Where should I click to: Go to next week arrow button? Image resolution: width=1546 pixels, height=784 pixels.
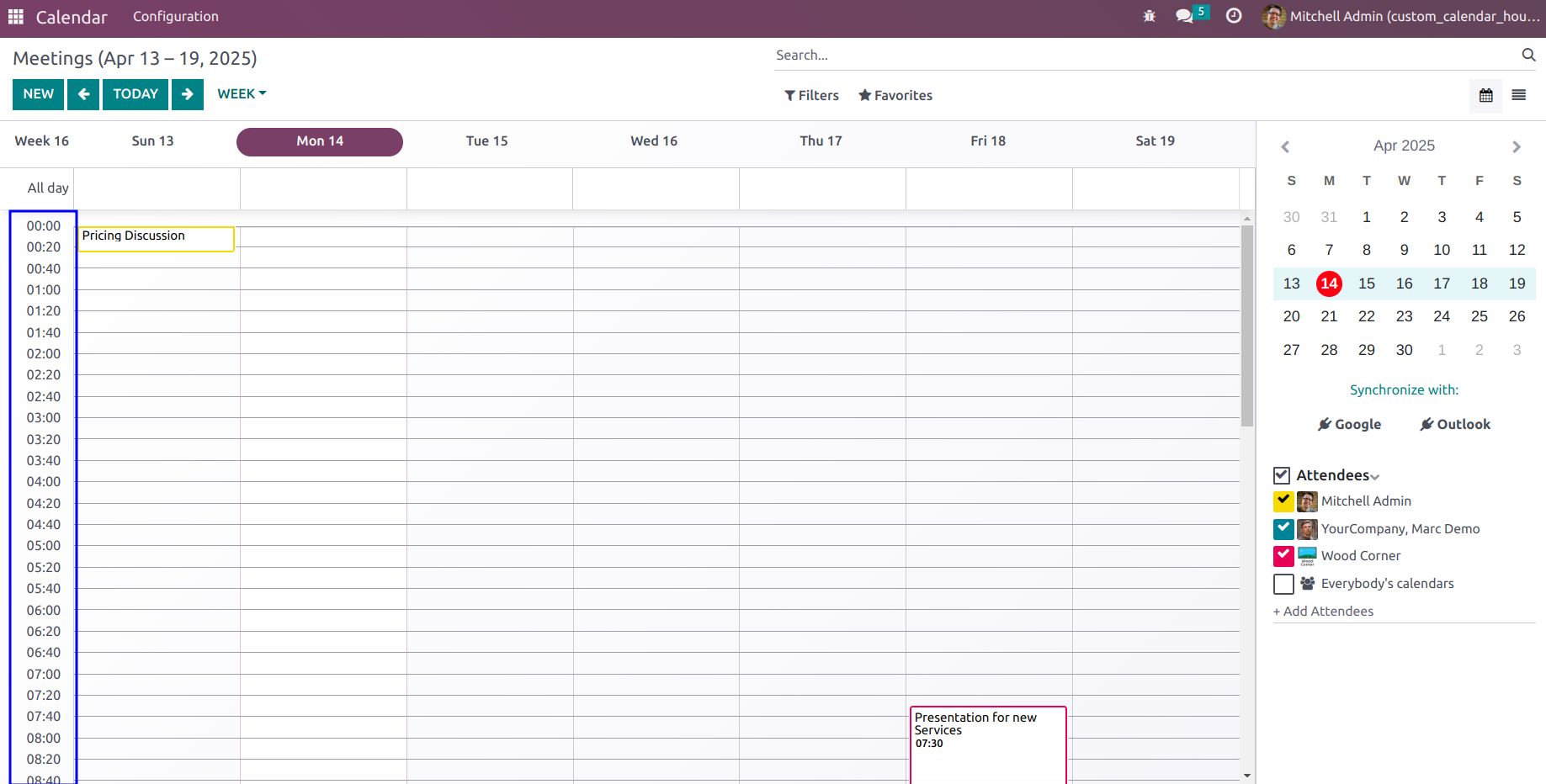(x=188, y=94)
